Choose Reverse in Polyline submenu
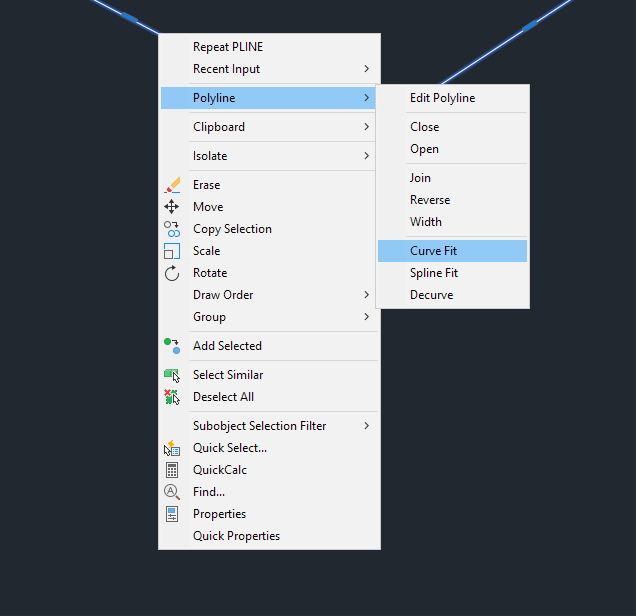 (x=452, y=200)
